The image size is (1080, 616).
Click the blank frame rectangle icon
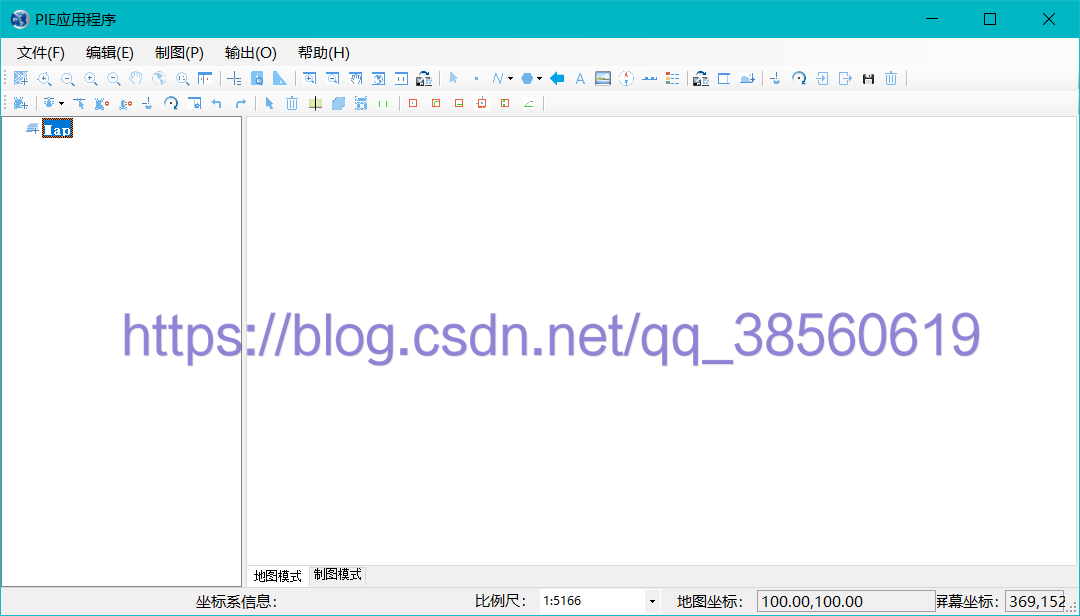[723, 79]
